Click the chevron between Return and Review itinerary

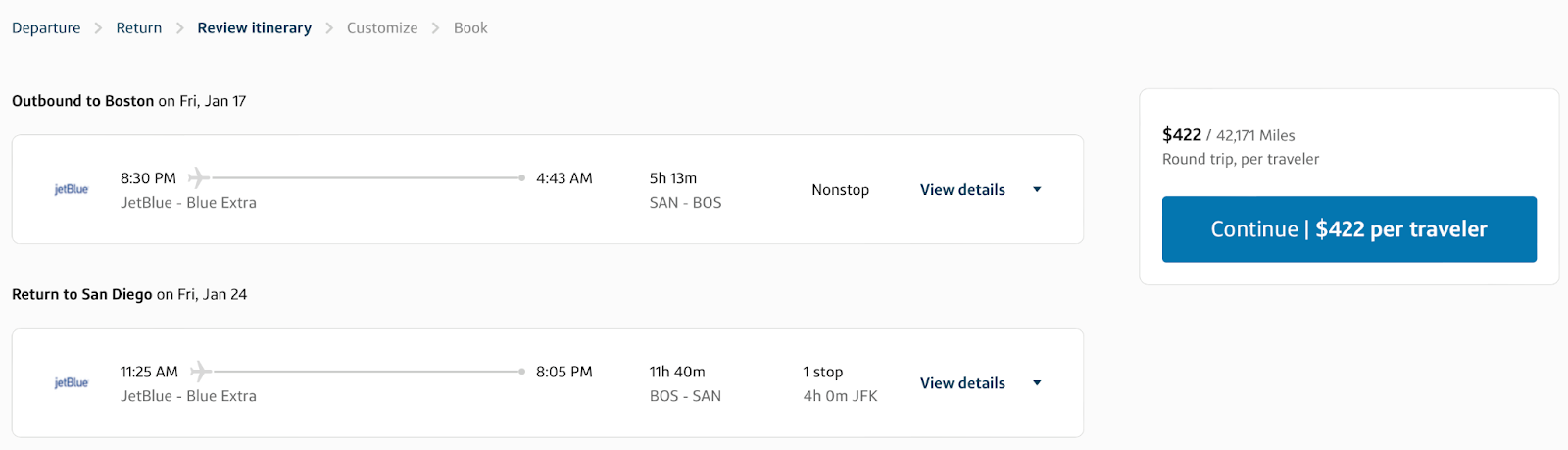click(179, 28)
